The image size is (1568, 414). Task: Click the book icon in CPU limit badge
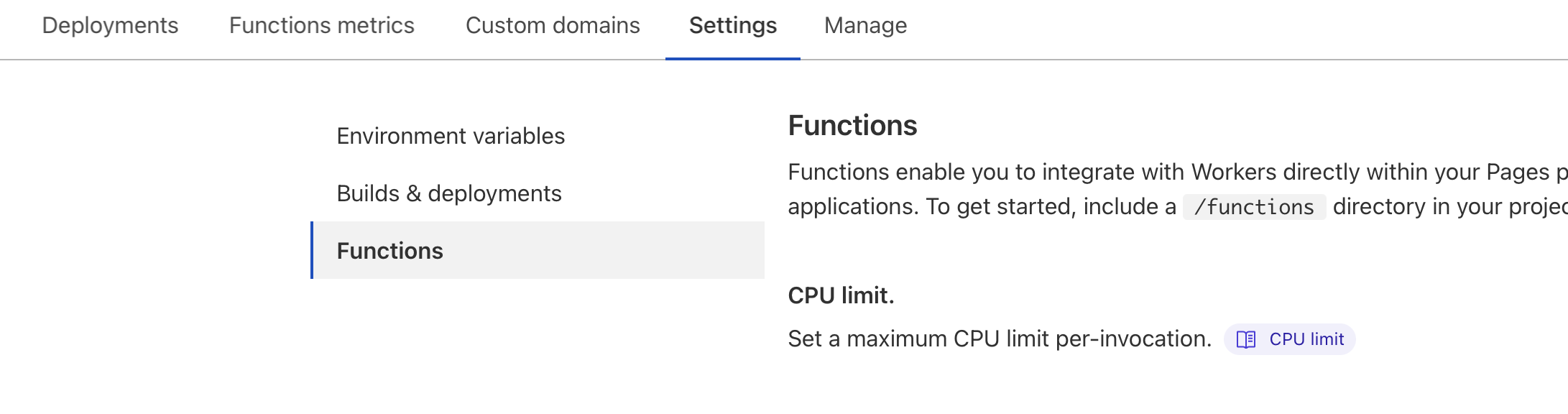(x=1246, y=339)
